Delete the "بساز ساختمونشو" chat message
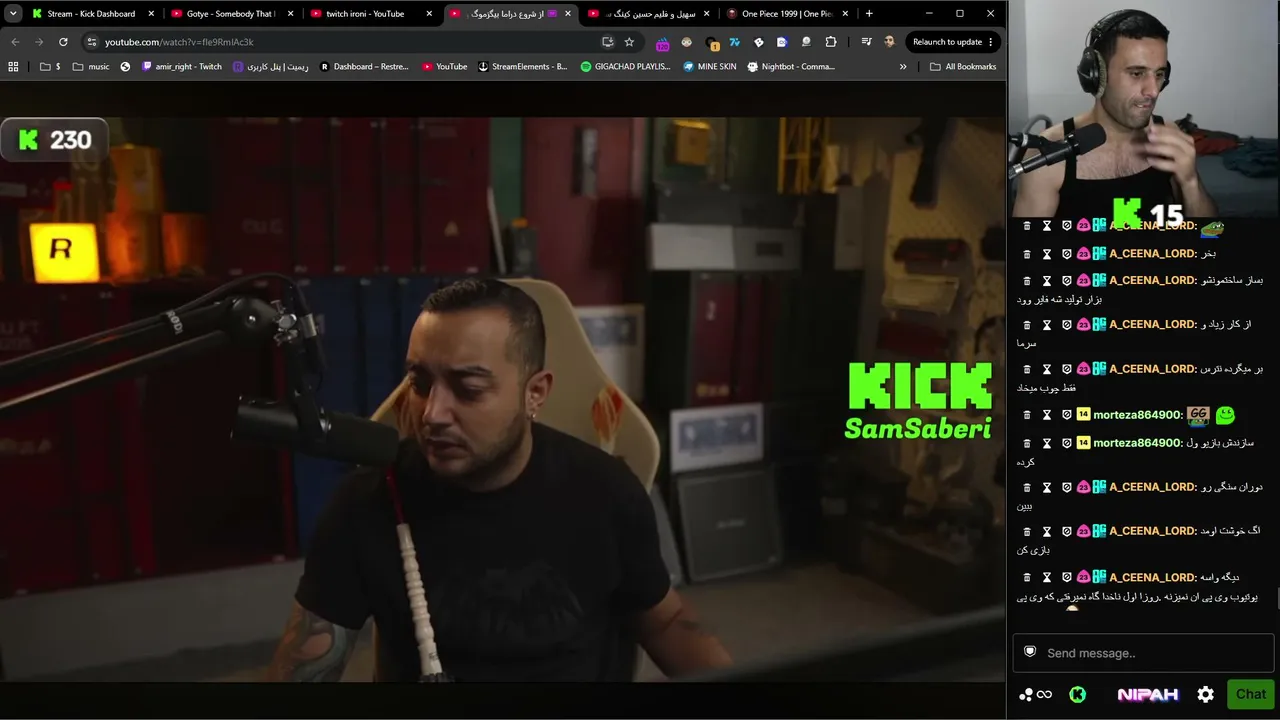The image size is (1280, 720). [1027, 281]
